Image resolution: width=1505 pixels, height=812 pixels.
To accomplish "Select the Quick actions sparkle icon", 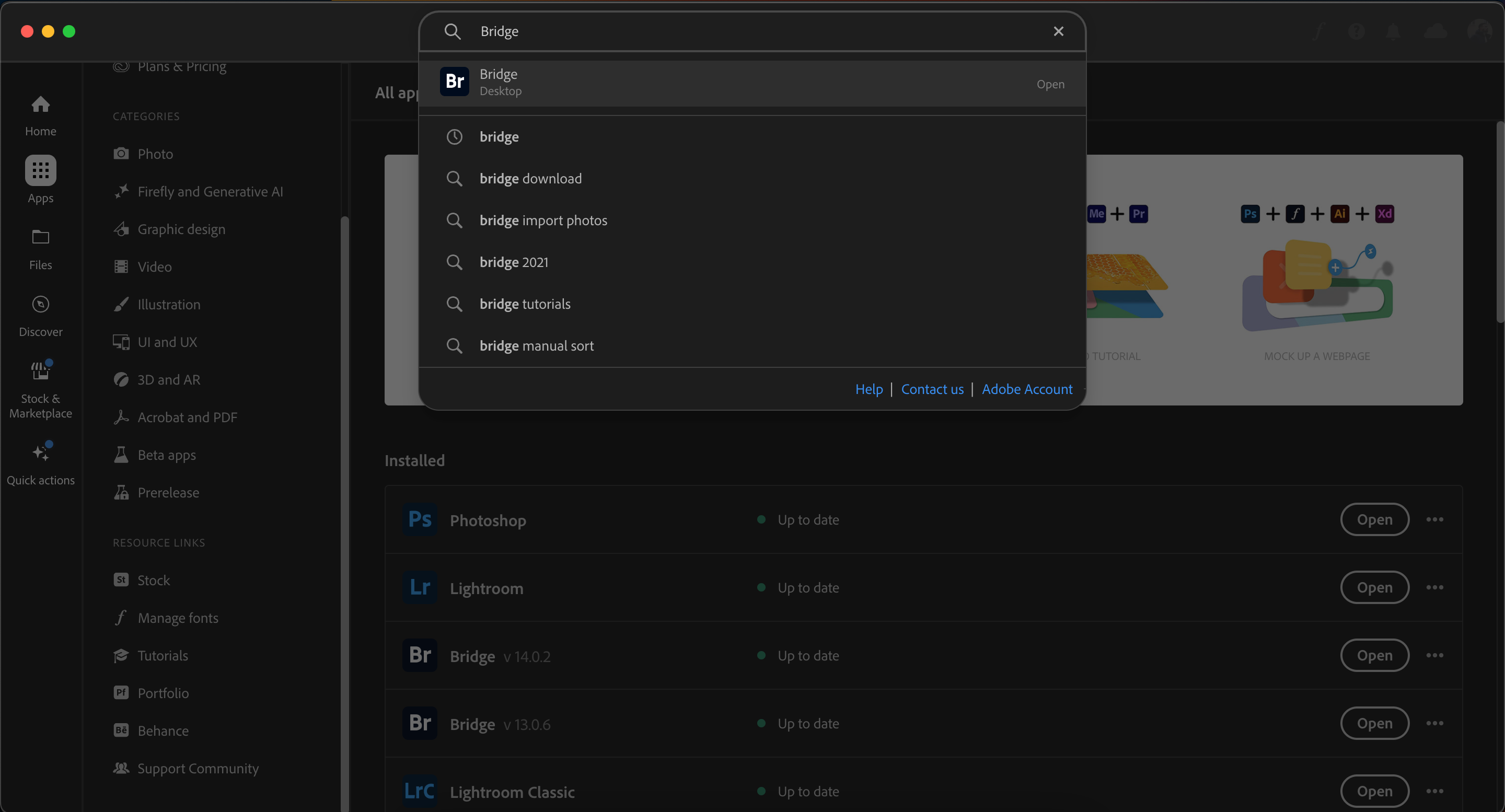I will [x=40, y=451].
